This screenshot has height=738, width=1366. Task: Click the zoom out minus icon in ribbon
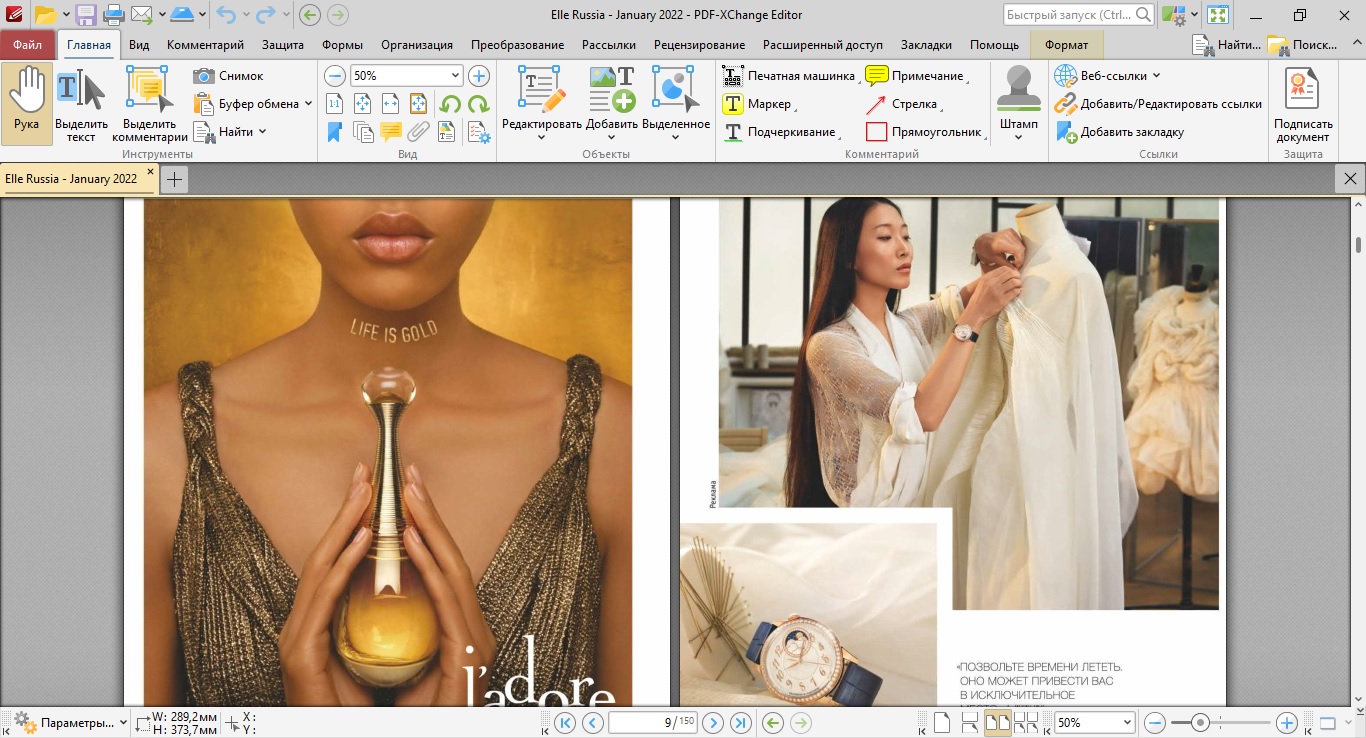click(x=335, y=76)
